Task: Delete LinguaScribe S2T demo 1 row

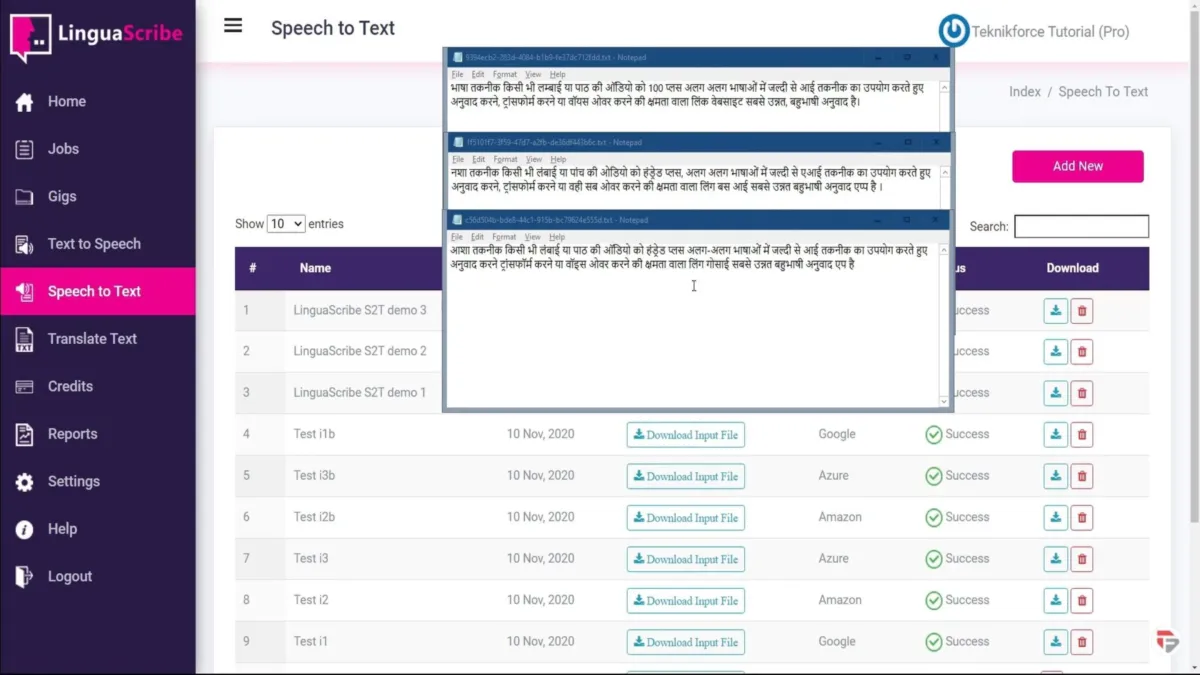Action: (x=1081, y=393)
